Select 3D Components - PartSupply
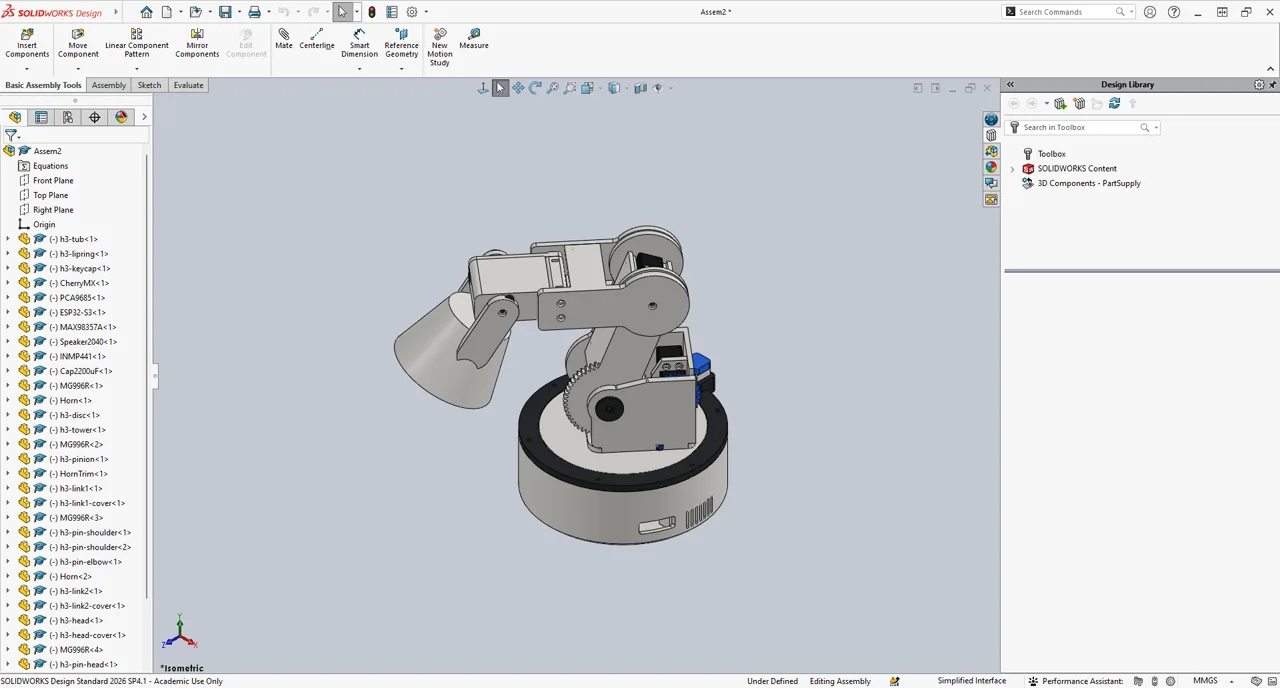The width and height of the screenshot is (1280, 688). click(x=1089, y=183)
